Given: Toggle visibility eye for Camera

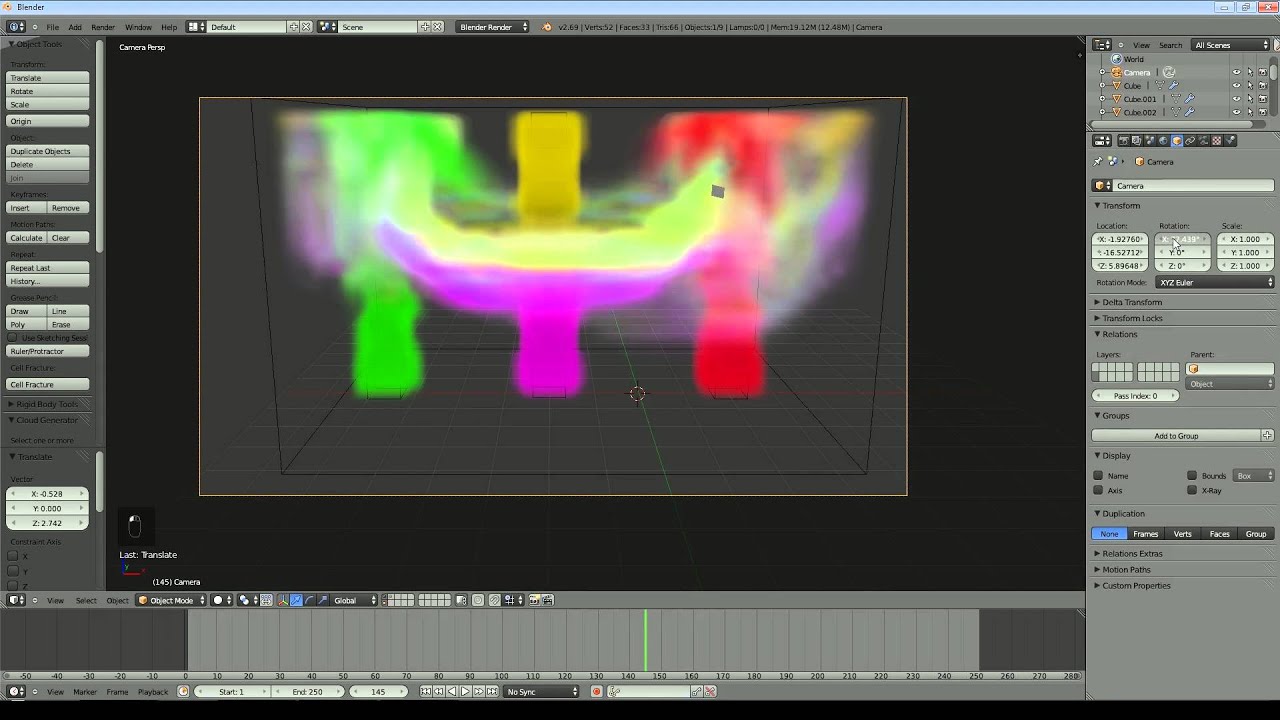Looking at the screenshot, I should (x=1236, y=72).
